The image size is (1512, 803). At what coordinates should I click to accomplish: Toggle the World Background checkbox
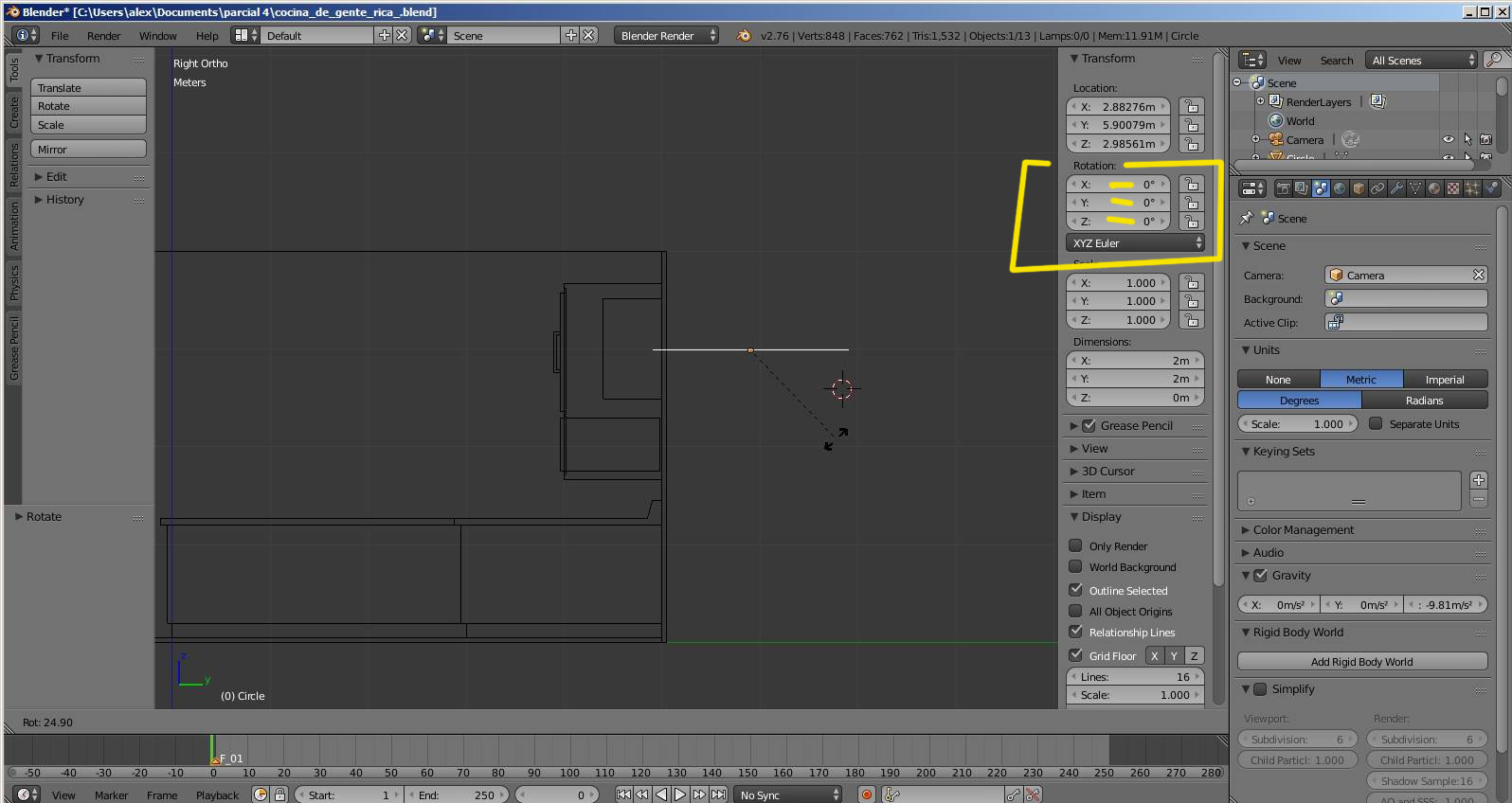pos(1075,566)
